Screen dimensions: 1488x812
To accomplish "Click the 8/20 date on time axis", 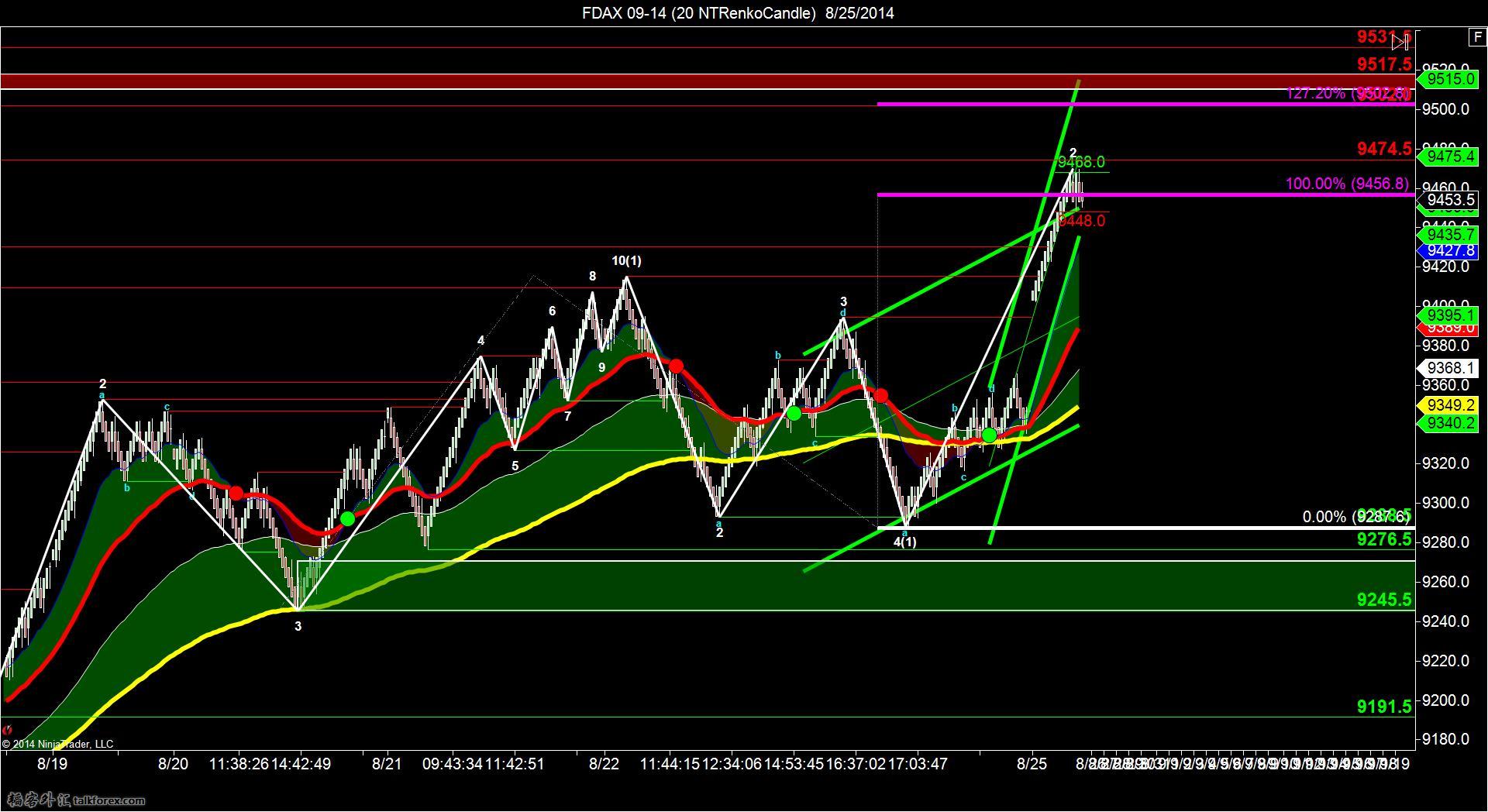I will 173,764.
